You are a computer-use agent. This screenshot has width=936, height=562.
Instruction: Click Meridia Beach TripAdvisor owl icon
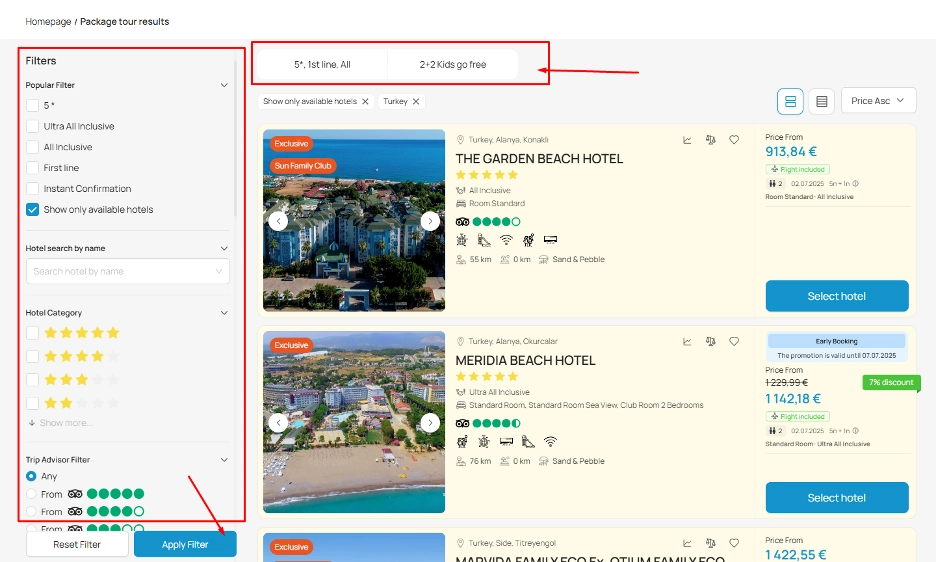tap(462, 423)
